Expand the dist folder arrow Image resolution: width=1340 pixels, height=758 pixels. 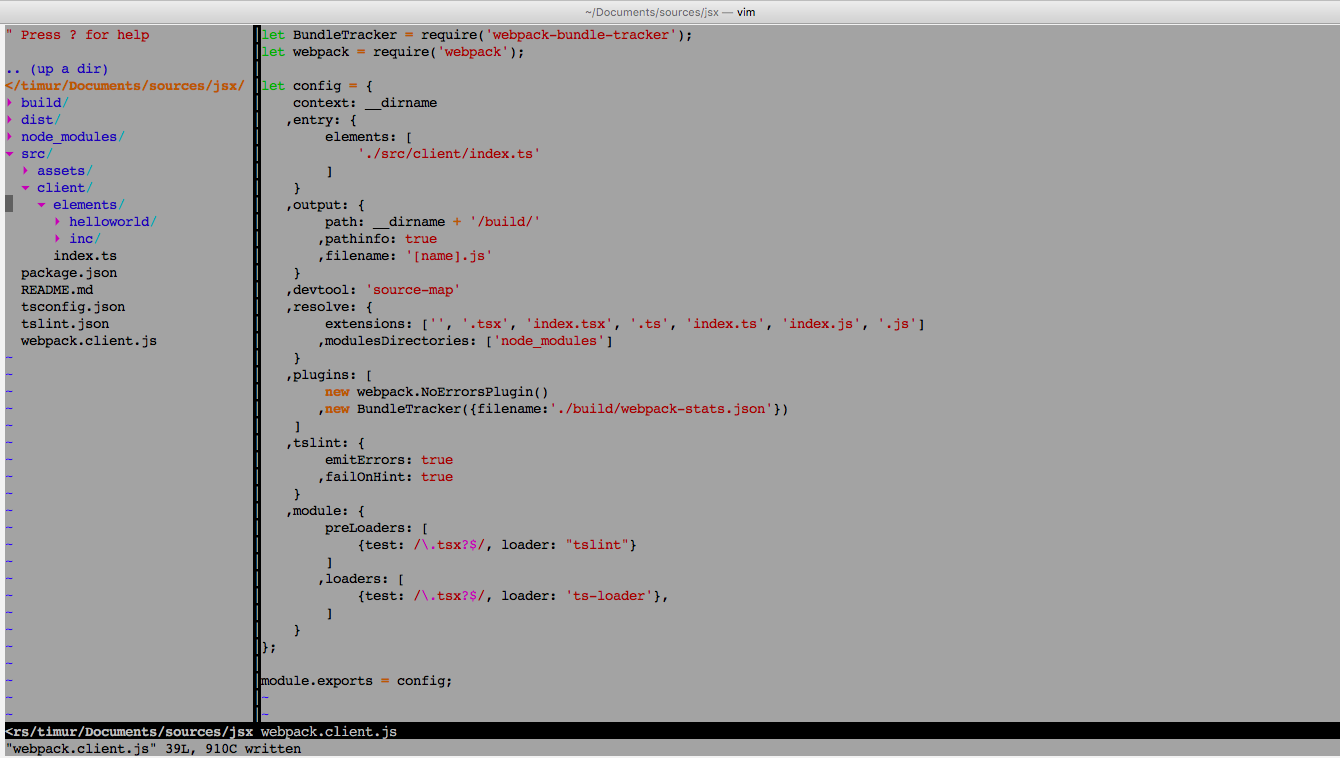9,120
